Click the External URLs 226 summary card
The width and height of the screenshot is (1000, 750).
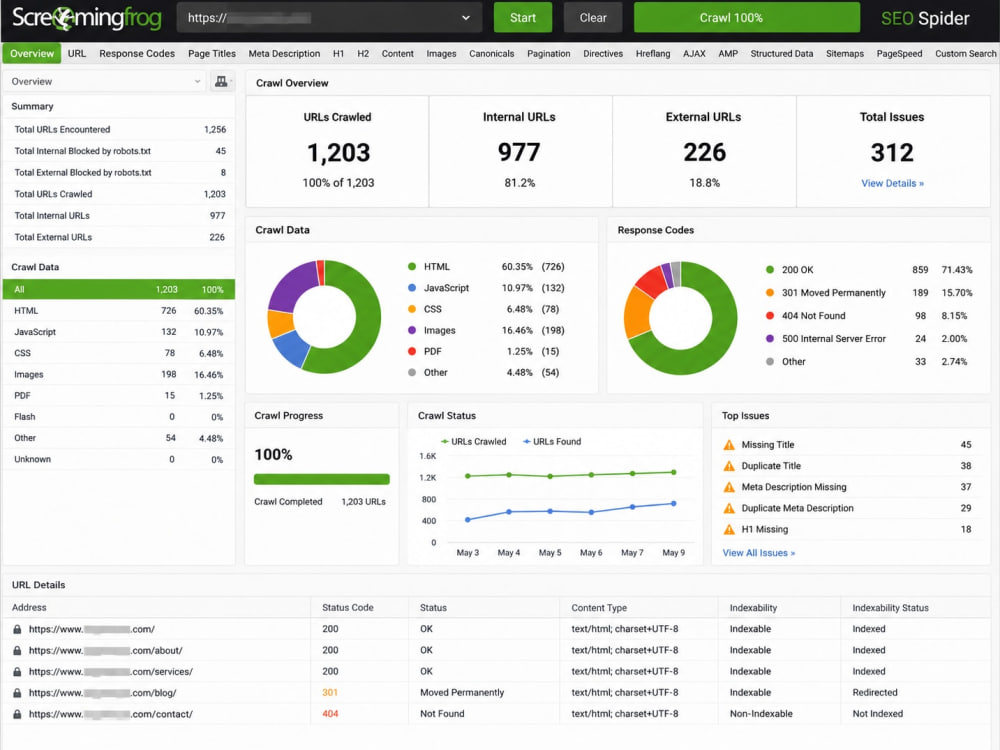click(704, 152)
